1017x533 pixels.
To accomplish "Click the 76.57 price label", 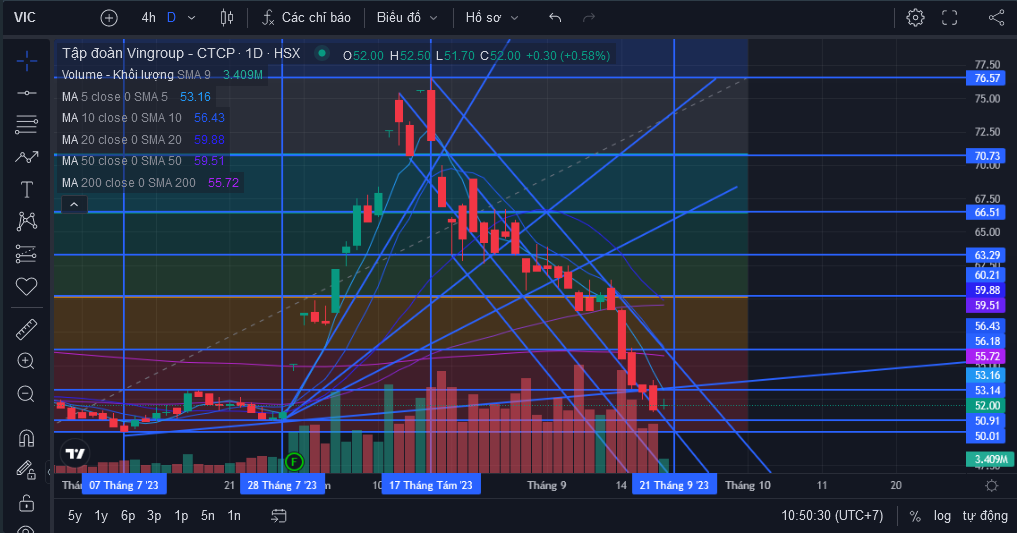I will 987,78.
